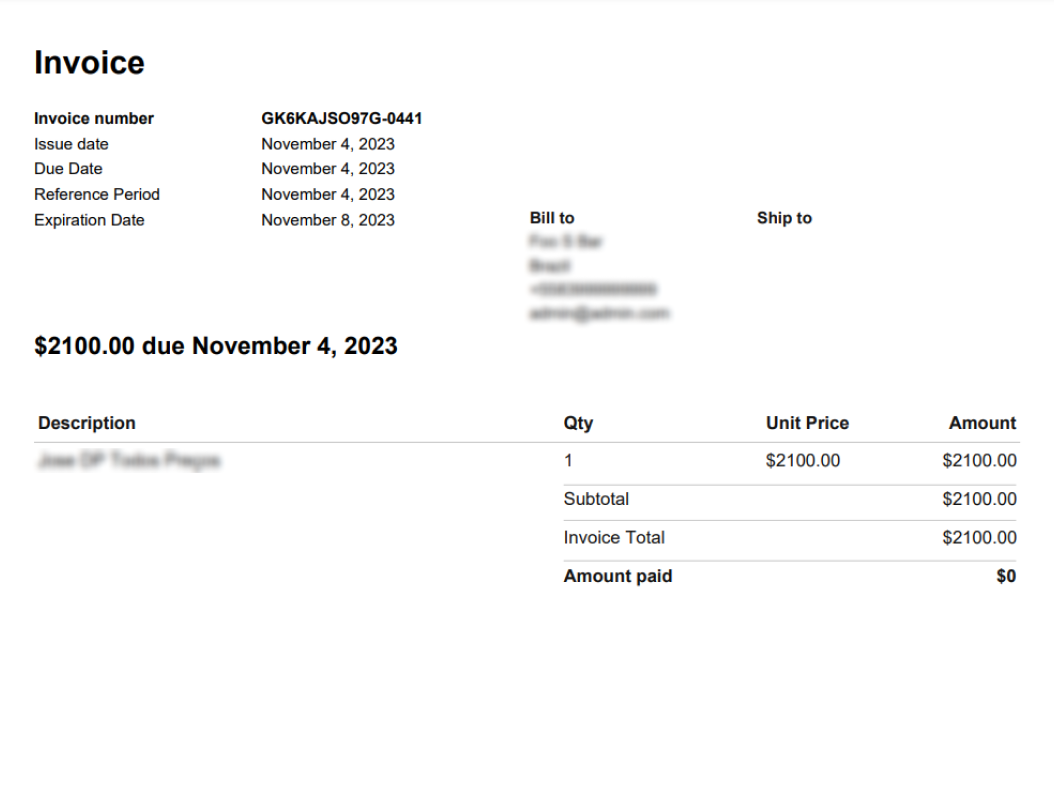Click the $2100.00 due November 4 heading
This screenshot has height=800, width=1054.
216,346
